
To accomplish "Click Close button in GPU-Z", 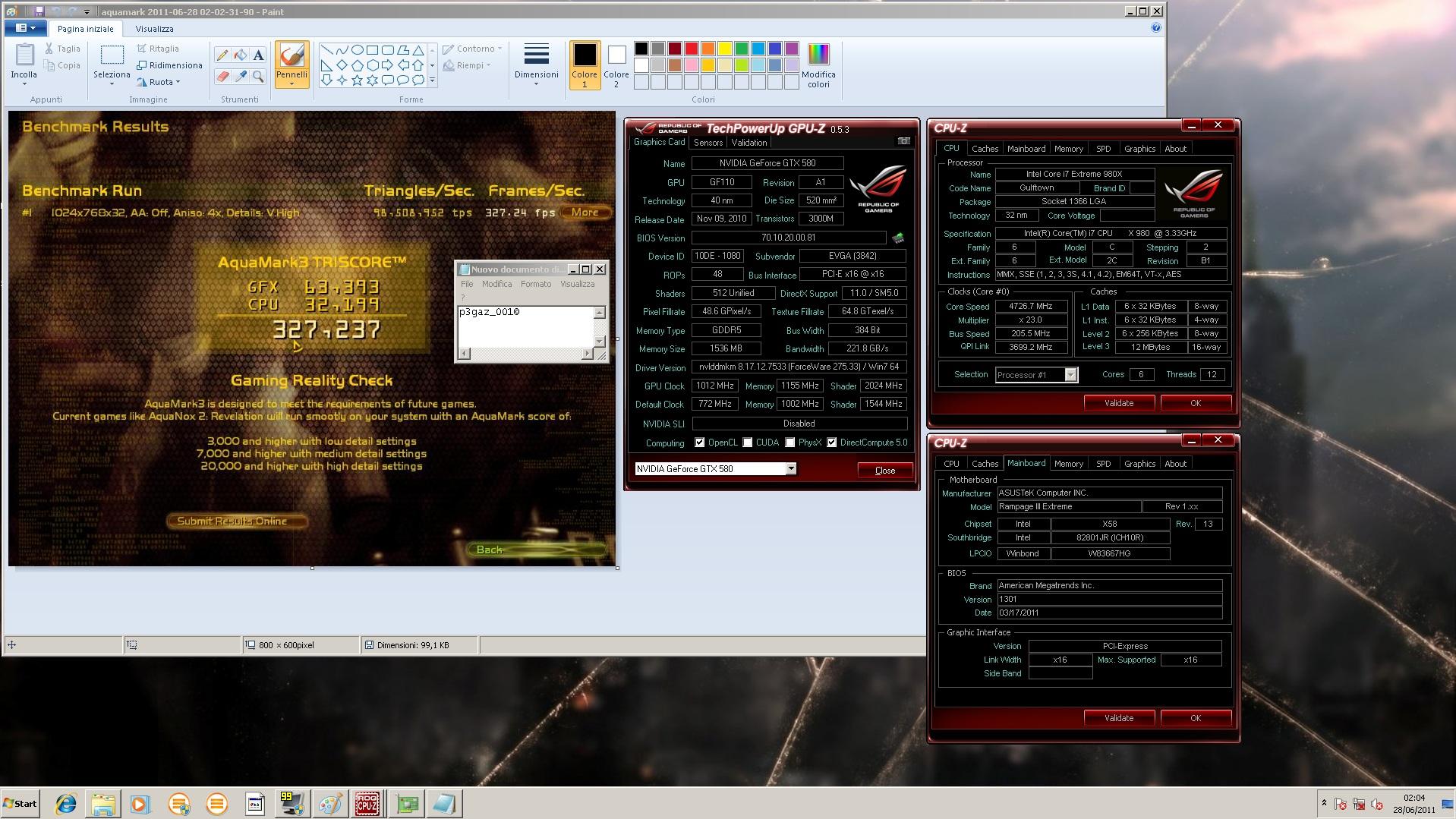I will [x=885, y=471].
